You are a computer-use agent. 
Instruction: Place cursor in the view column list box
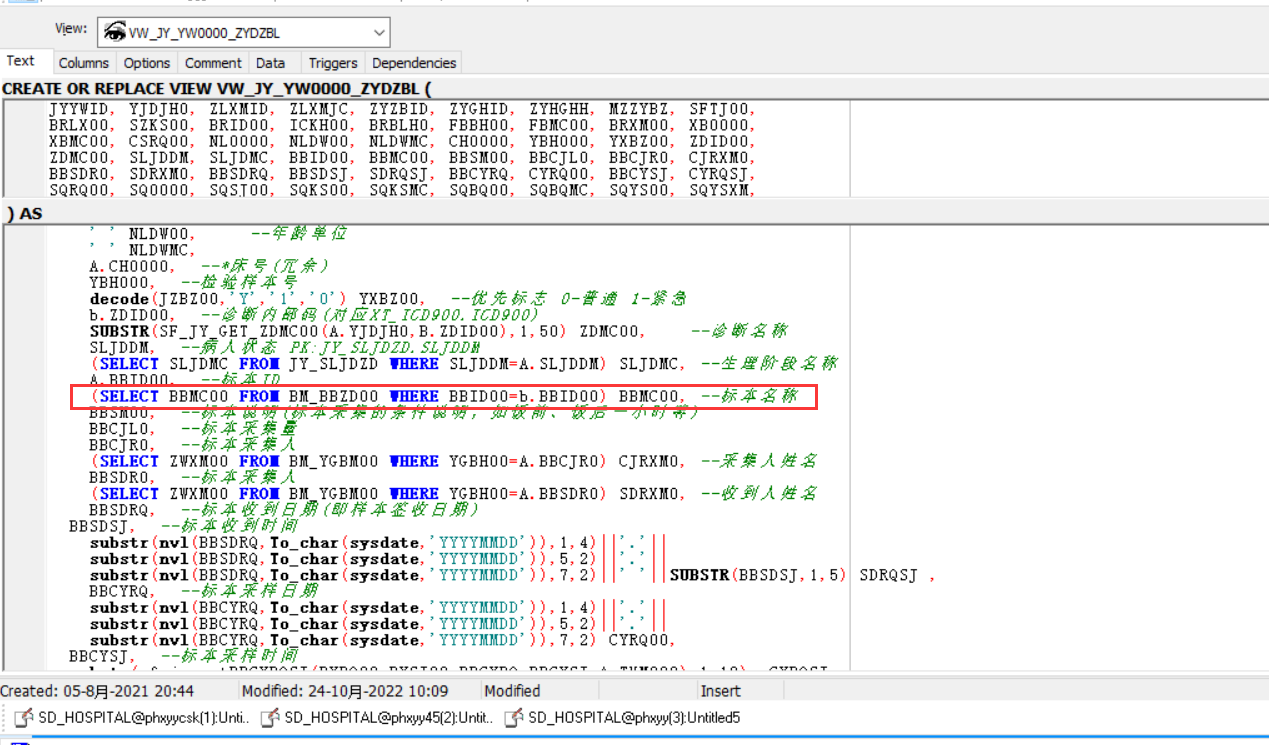pos(400,150)
